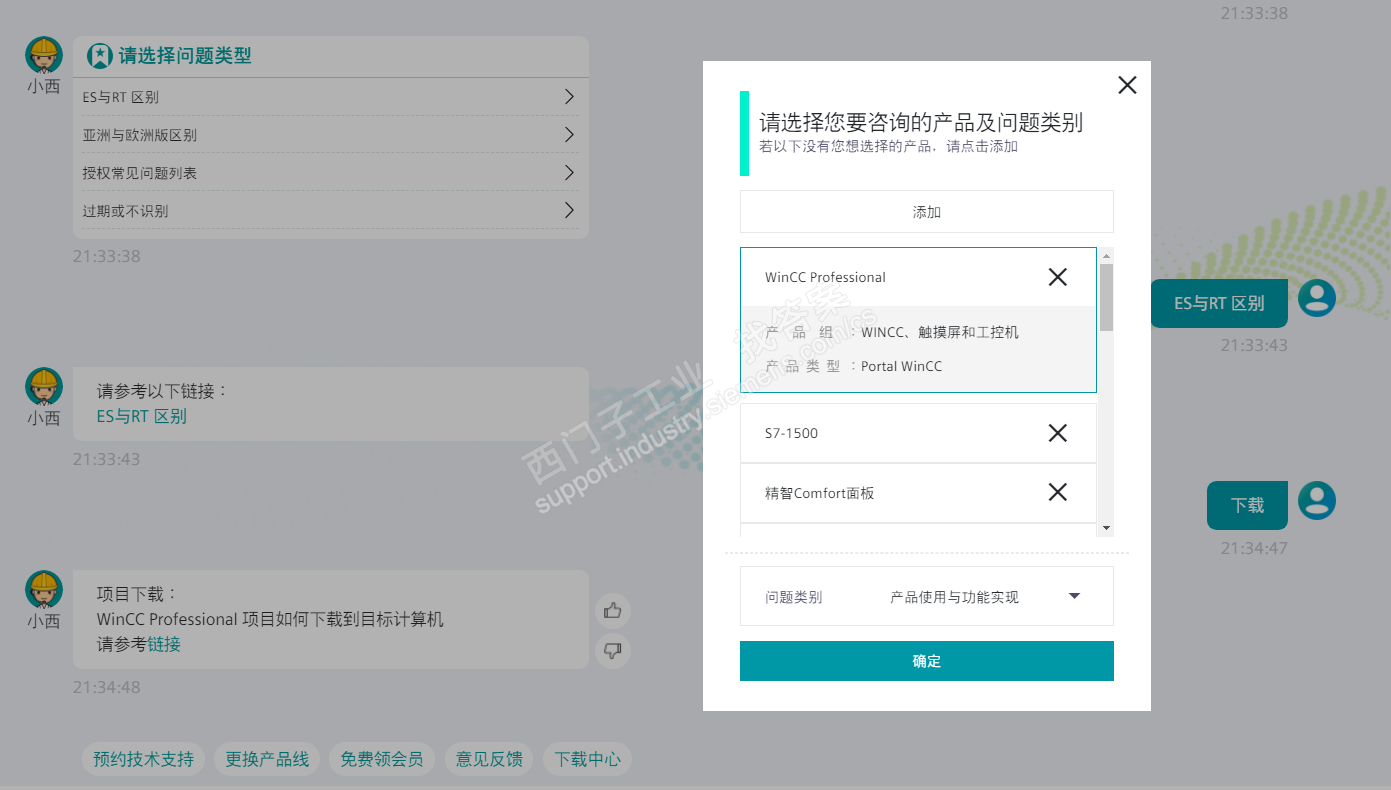This screenshot has width=1391, height=790.
Task: Click the 请选择问题类型 header text
Action: tap(185, 56)
